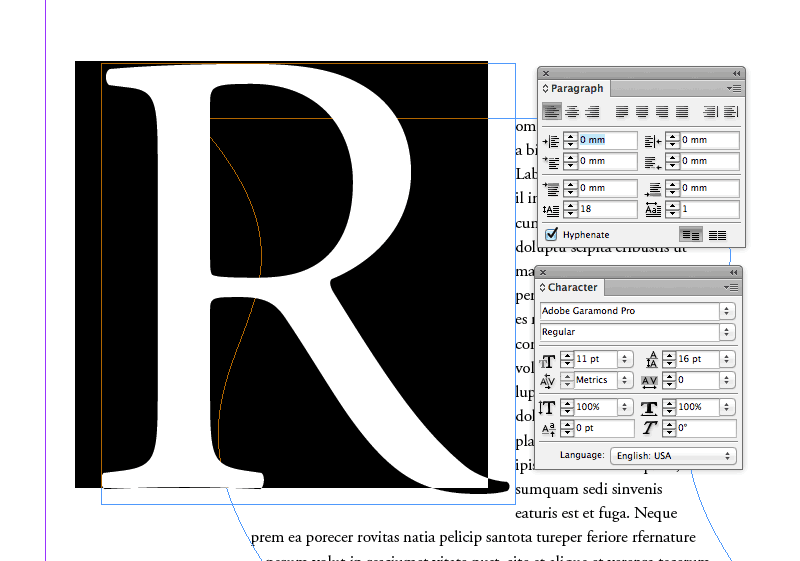
Task: Click the Space Before icon
Action: pyautogui.click(x=552, y=189)
